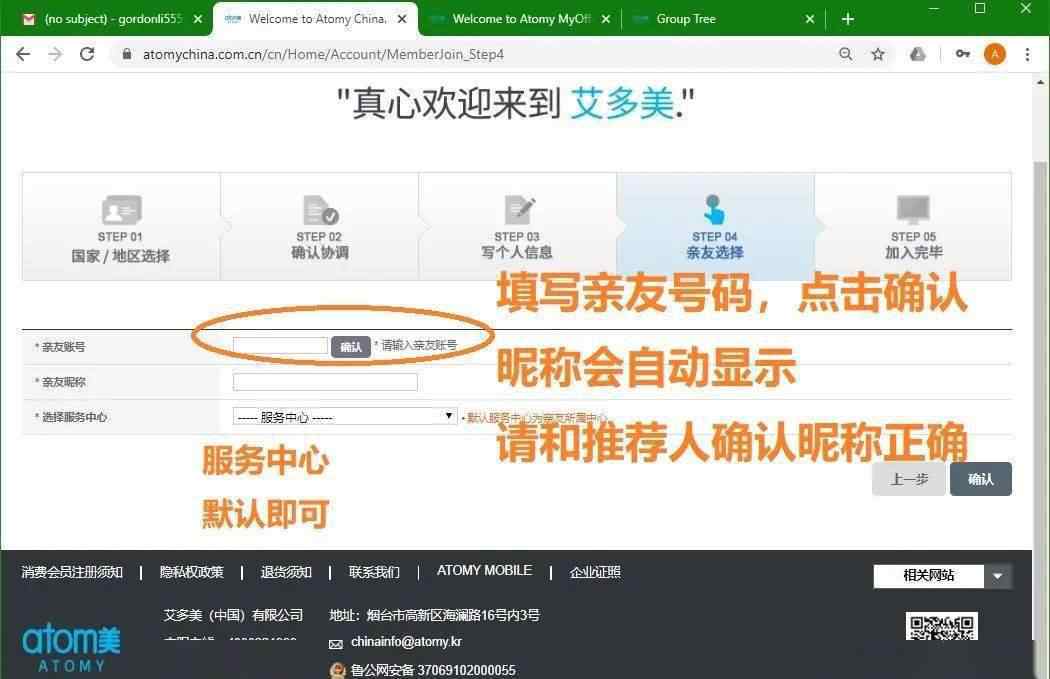This screenshot has width=1050, height=679.
Task: Open the zoom magnifier icon in address bar
Action: click(x=846, y=54)
